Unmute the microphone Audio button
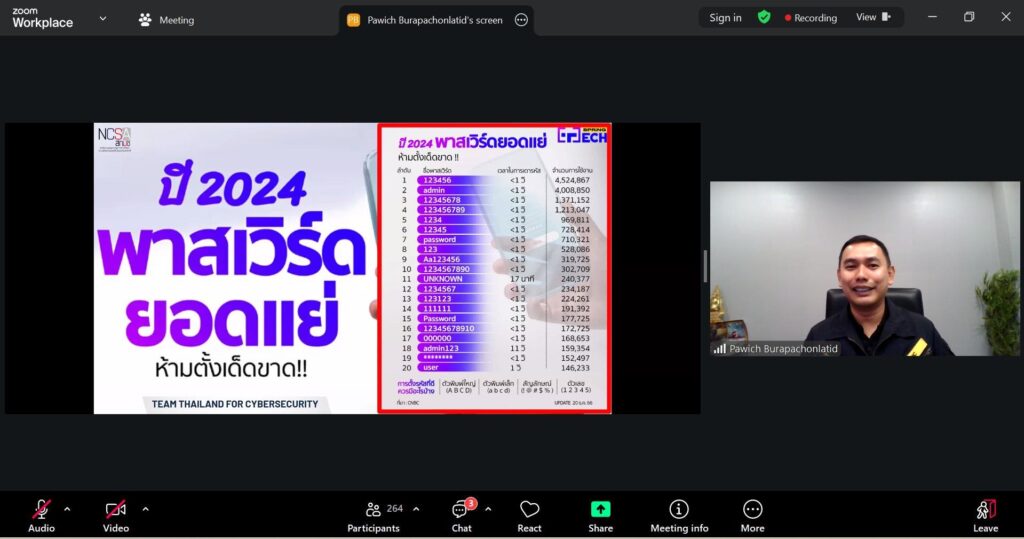This screenshot has height=539, width=1024. click(41, 514)
